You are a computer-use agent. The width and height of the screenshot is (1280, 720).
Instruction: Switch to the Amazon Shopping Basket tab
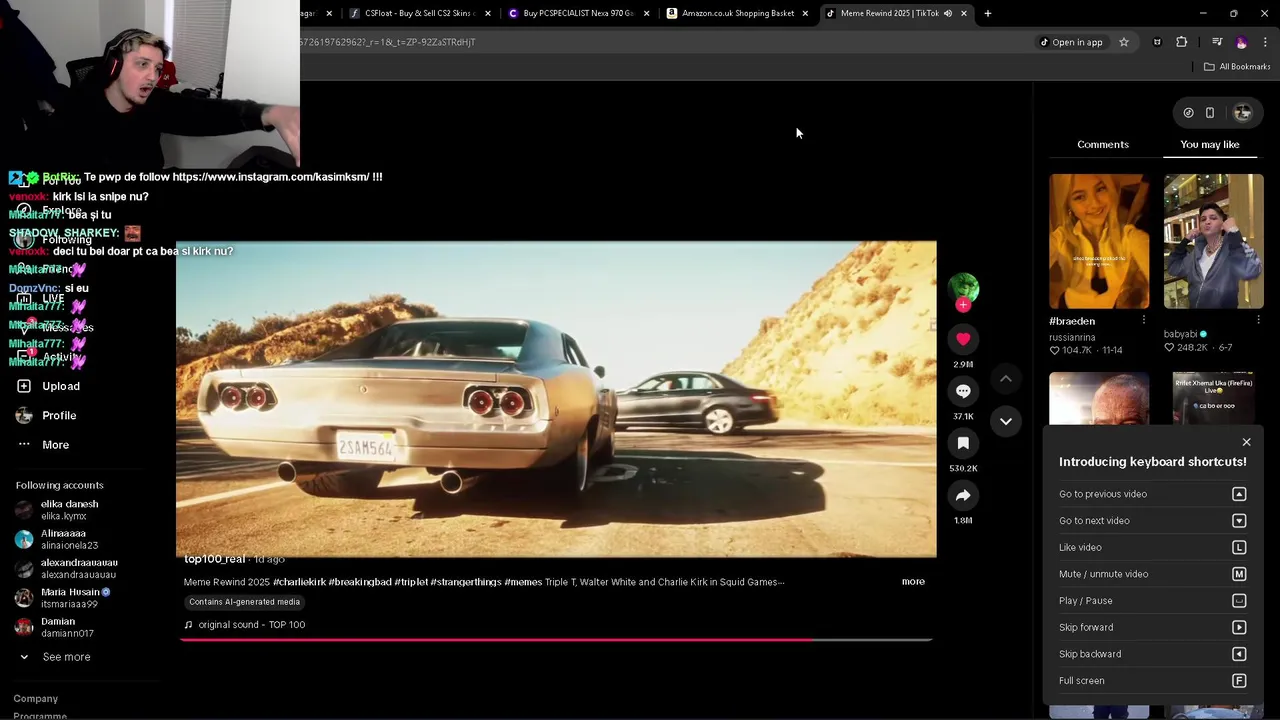coord(738,13)
